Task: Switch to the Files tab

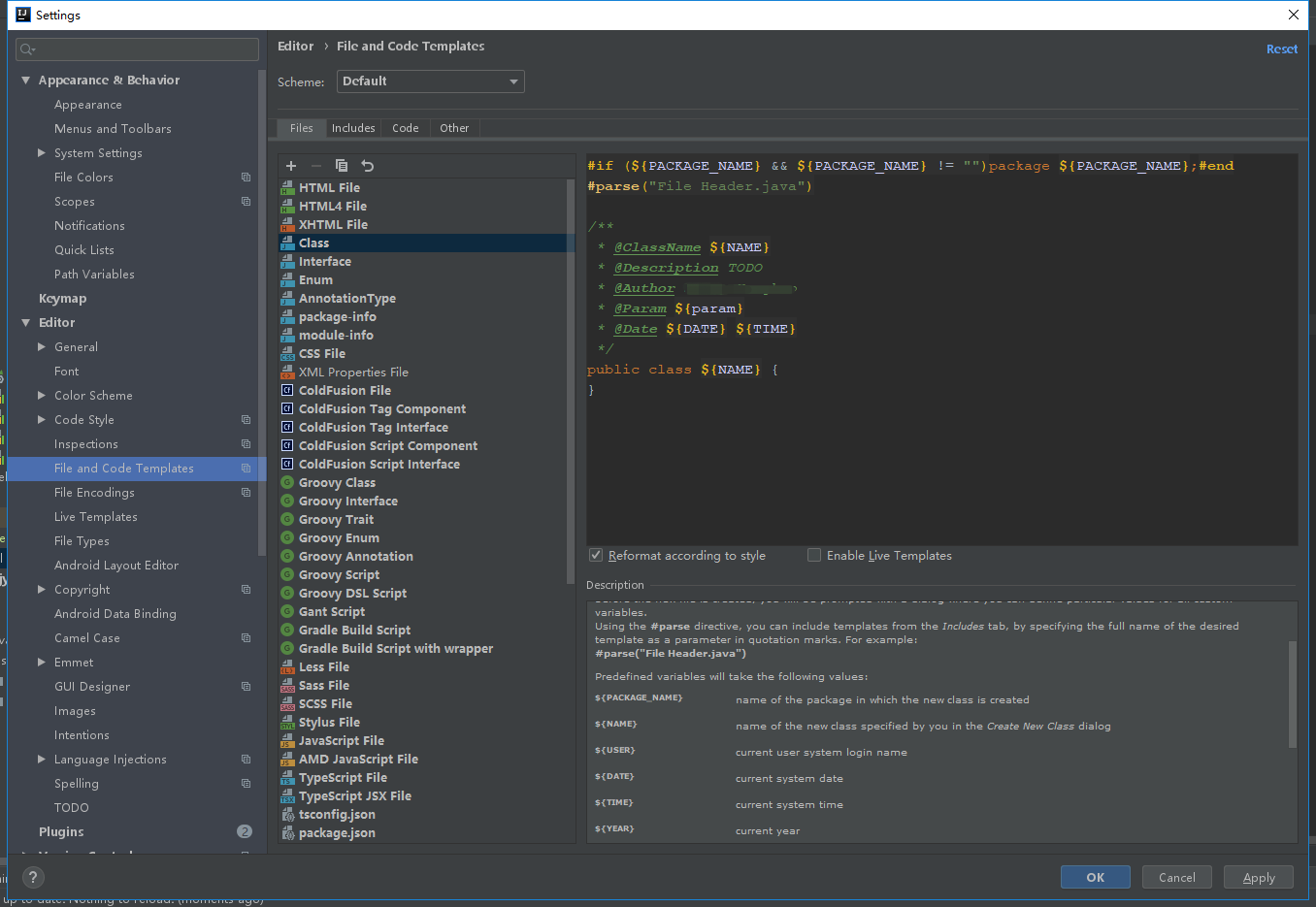Action: point(301,128)
